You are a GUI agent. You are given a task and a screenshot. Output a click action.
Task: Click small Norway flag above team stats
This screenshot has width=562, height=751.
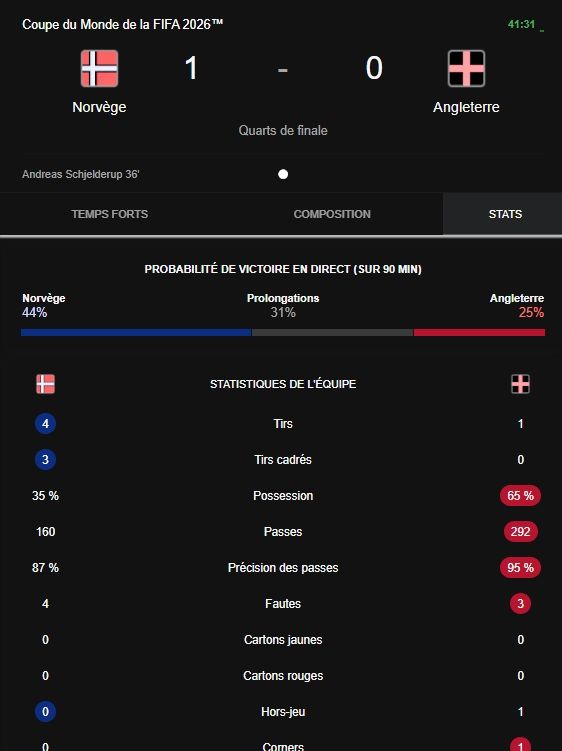[x=46, y=384]
